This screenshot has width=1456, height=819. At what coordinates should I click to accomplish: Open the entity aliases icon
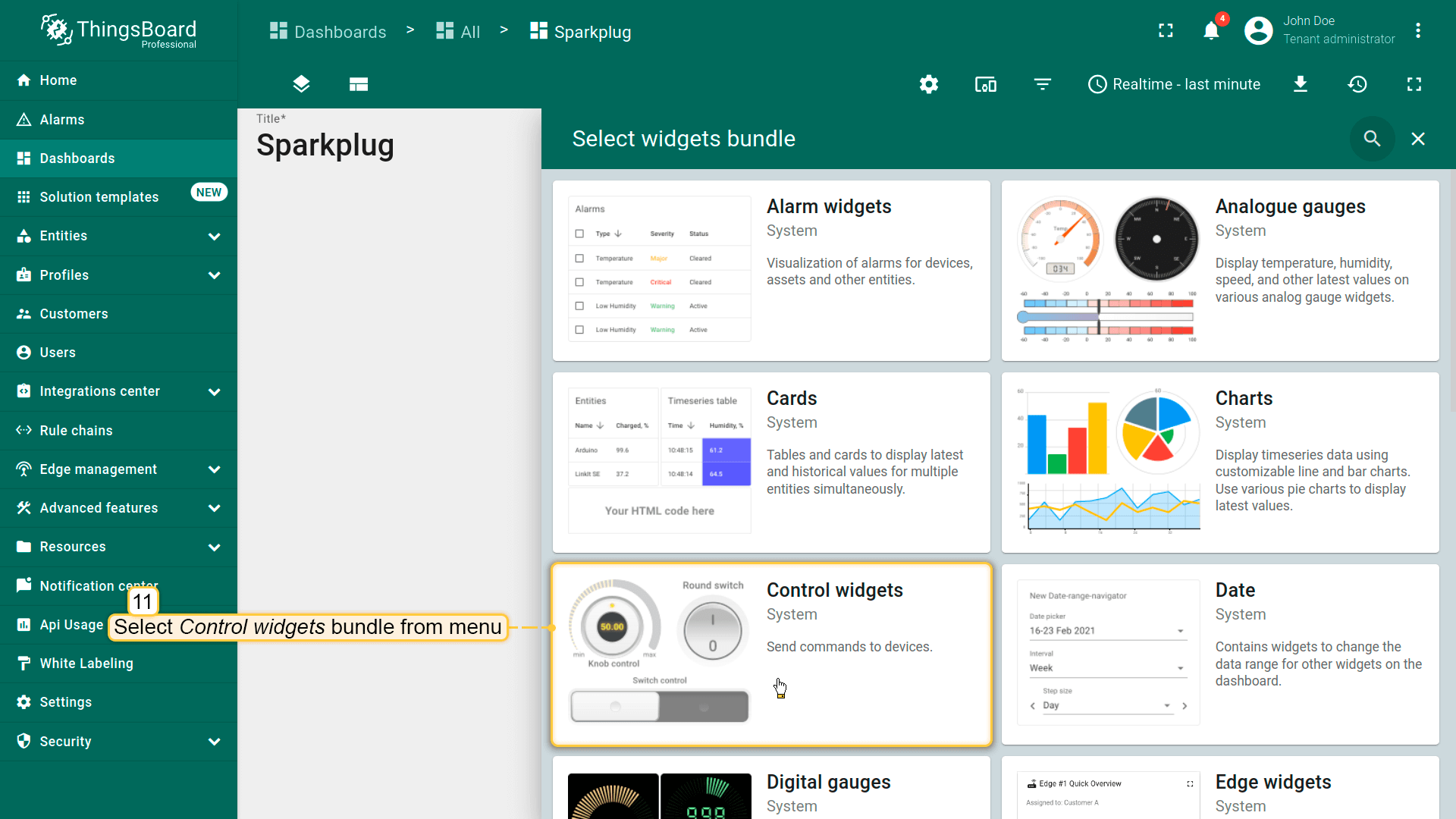[x=985, y=84]
